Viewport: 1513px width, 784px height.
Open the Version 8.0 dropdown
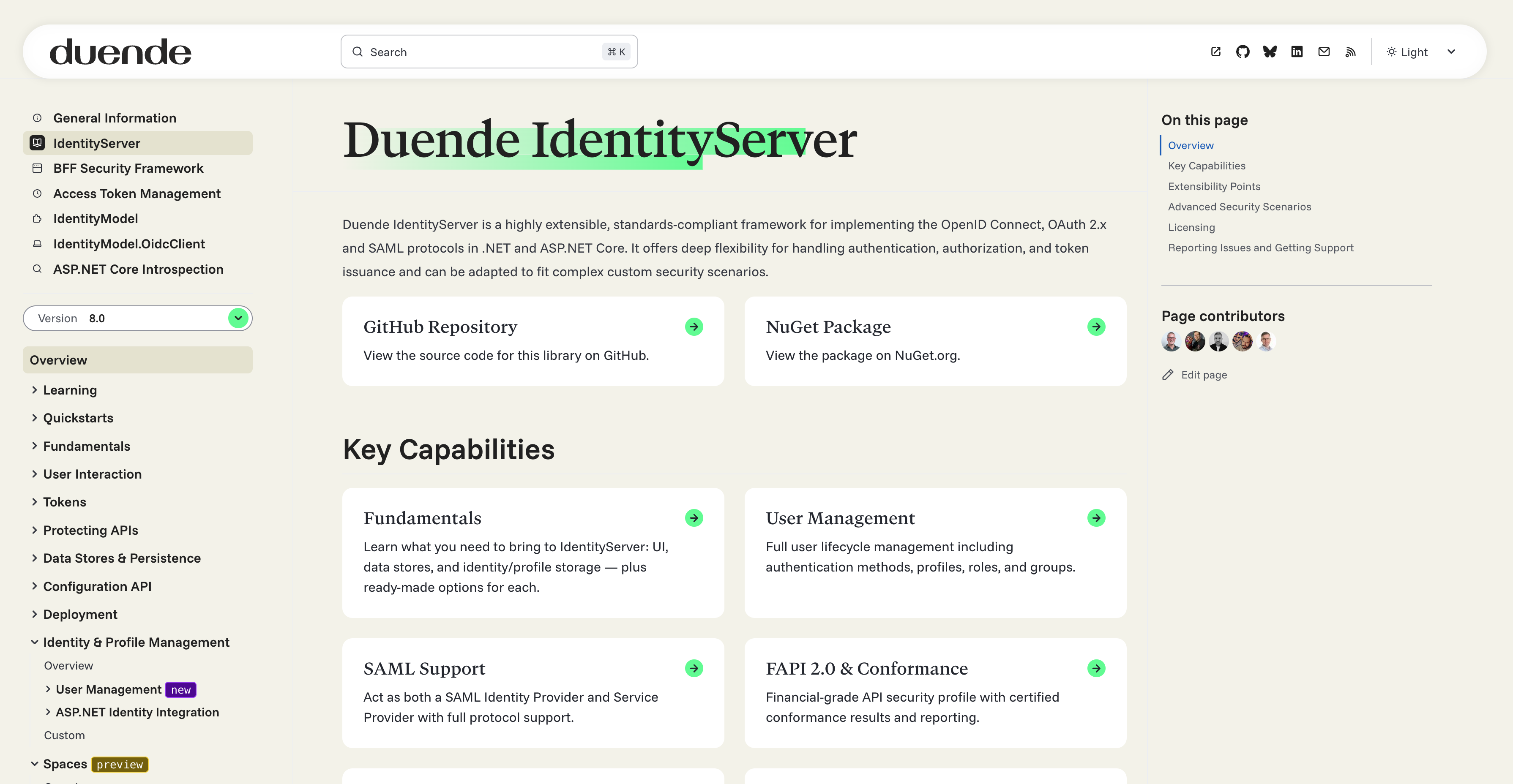click(x=137, y=318)
